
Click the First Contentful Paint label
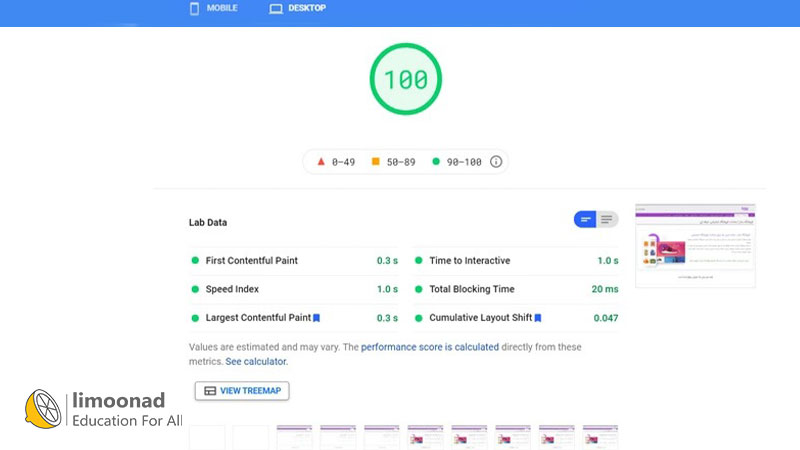pyautogui.click(x=252, y=260)
